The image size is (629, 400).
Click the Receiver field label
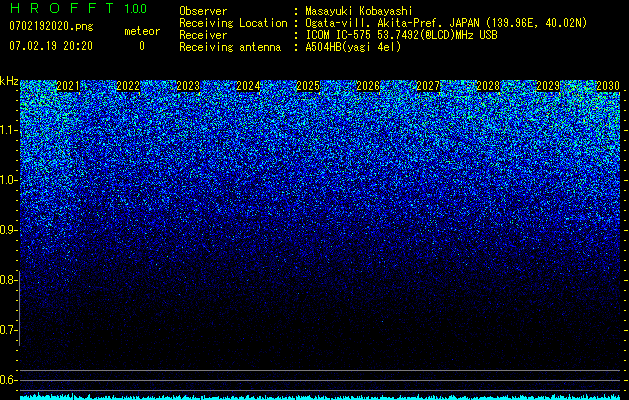pos(203,35)
